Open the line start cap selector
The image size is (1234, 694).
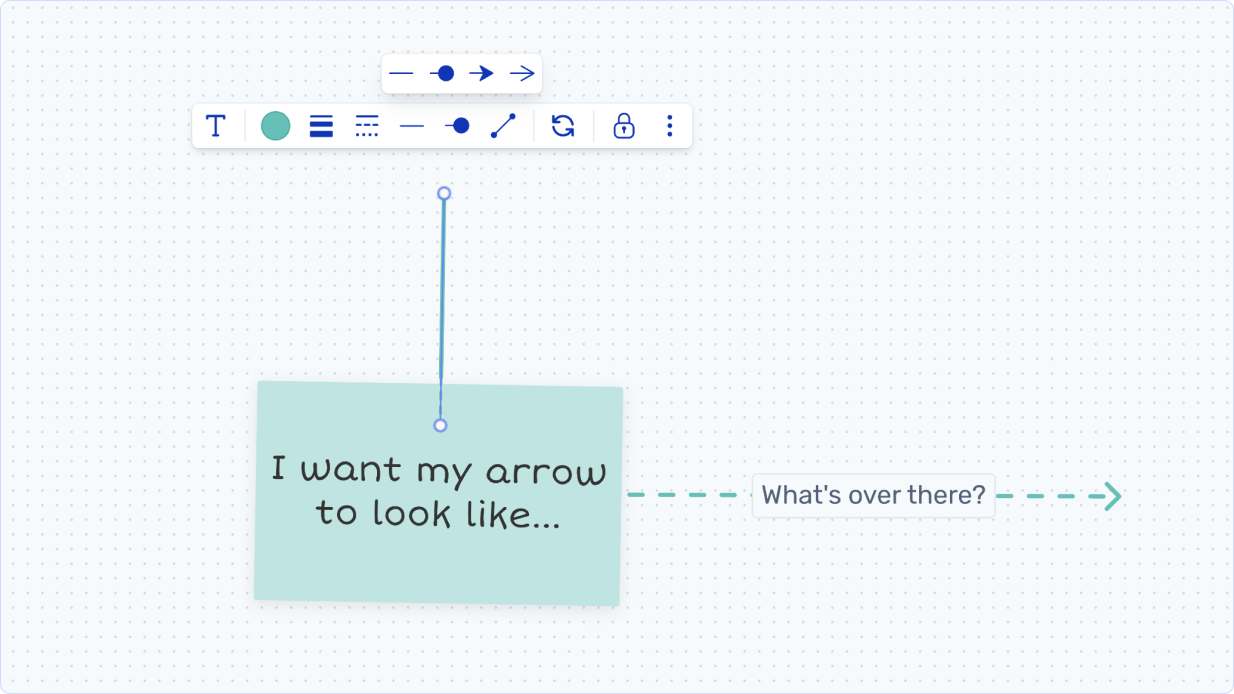pos(412,126)
